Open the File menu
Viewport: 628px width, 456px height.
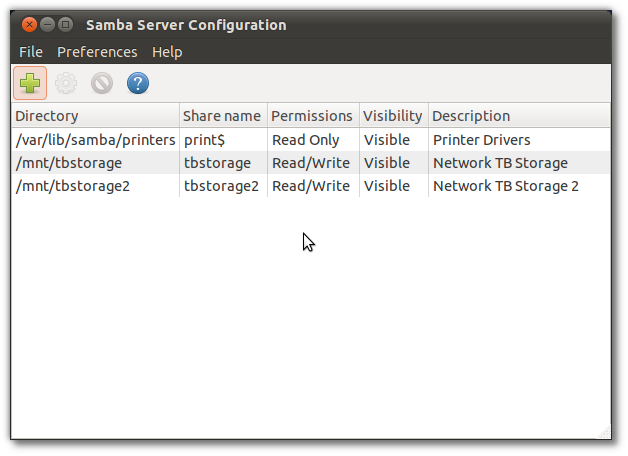(31, 52)
